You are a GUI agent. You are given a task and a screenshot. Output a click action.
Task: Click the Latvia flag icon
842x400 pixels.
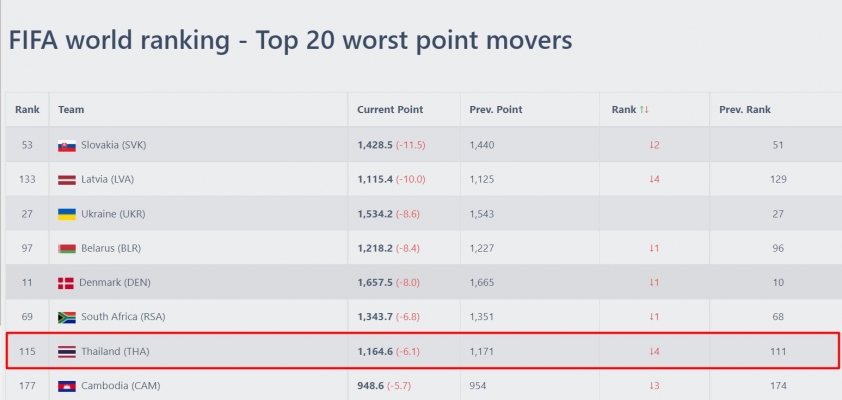(x=67, y=180)
